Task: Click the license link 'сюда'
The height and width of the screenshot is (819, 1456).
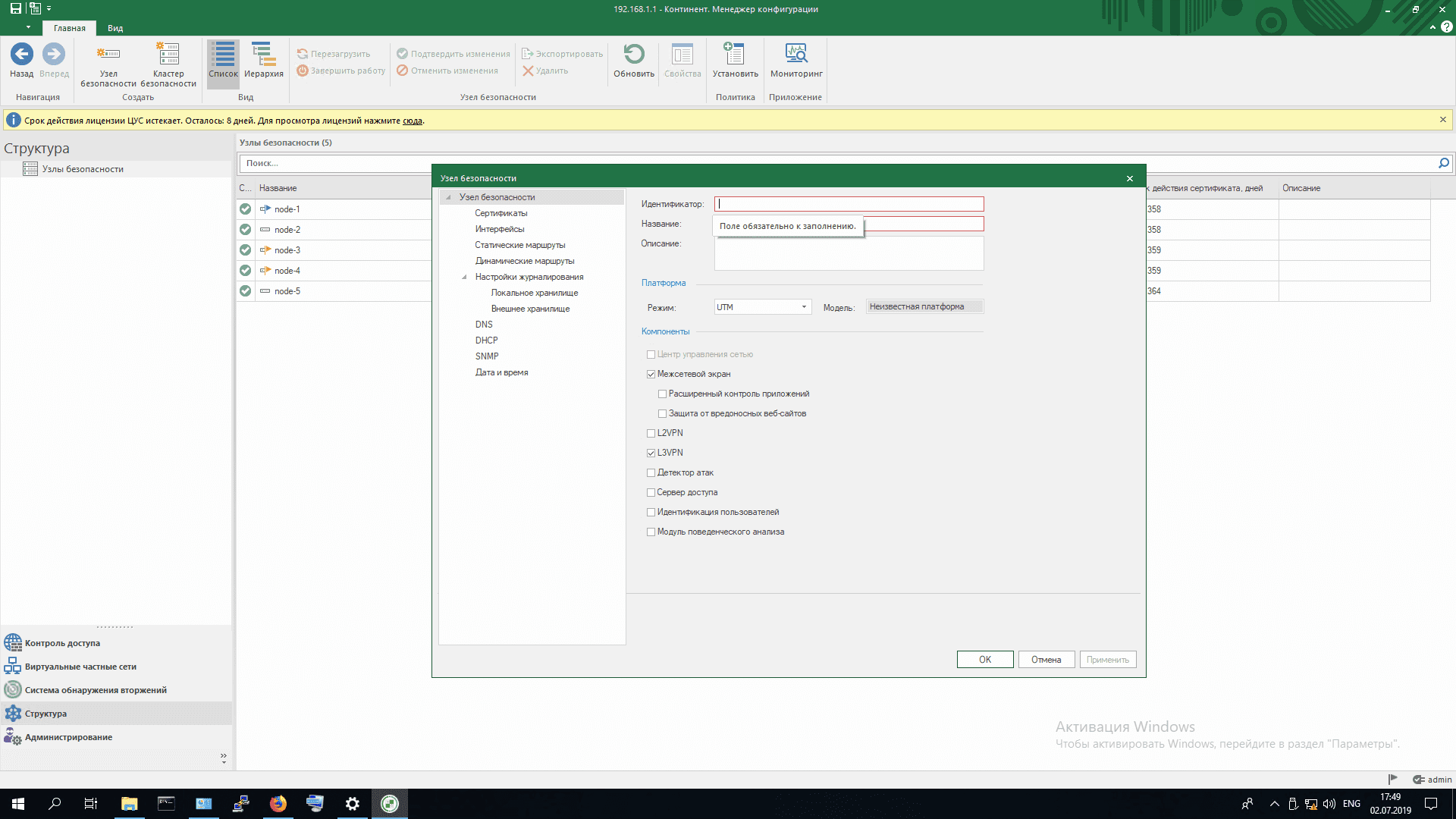Action: [x=412, y=121]
